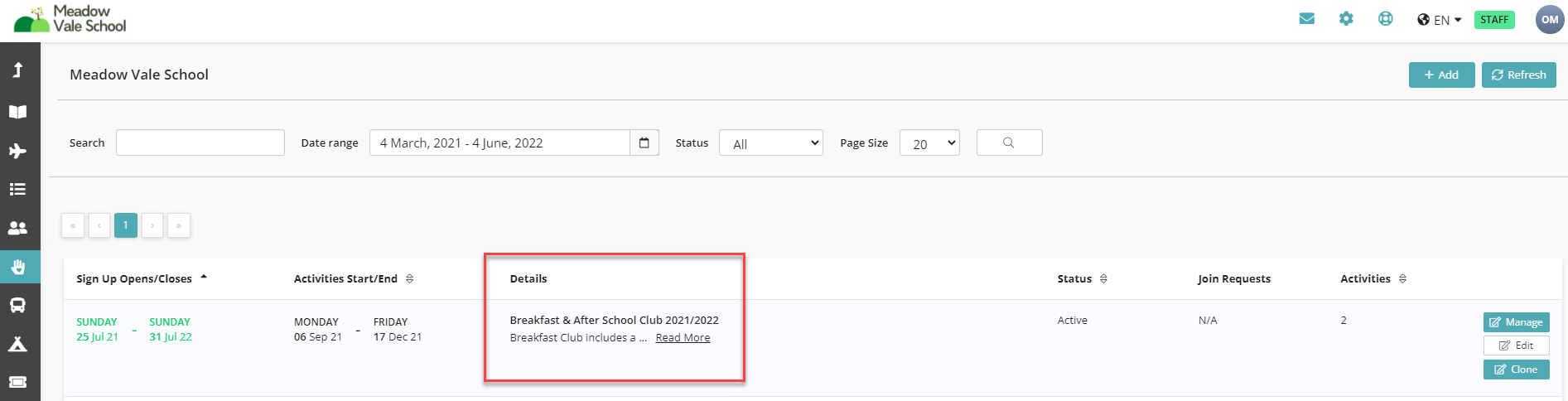Open the Page Size dropdown
This screenshot has height=401, width=1568.
929,143
